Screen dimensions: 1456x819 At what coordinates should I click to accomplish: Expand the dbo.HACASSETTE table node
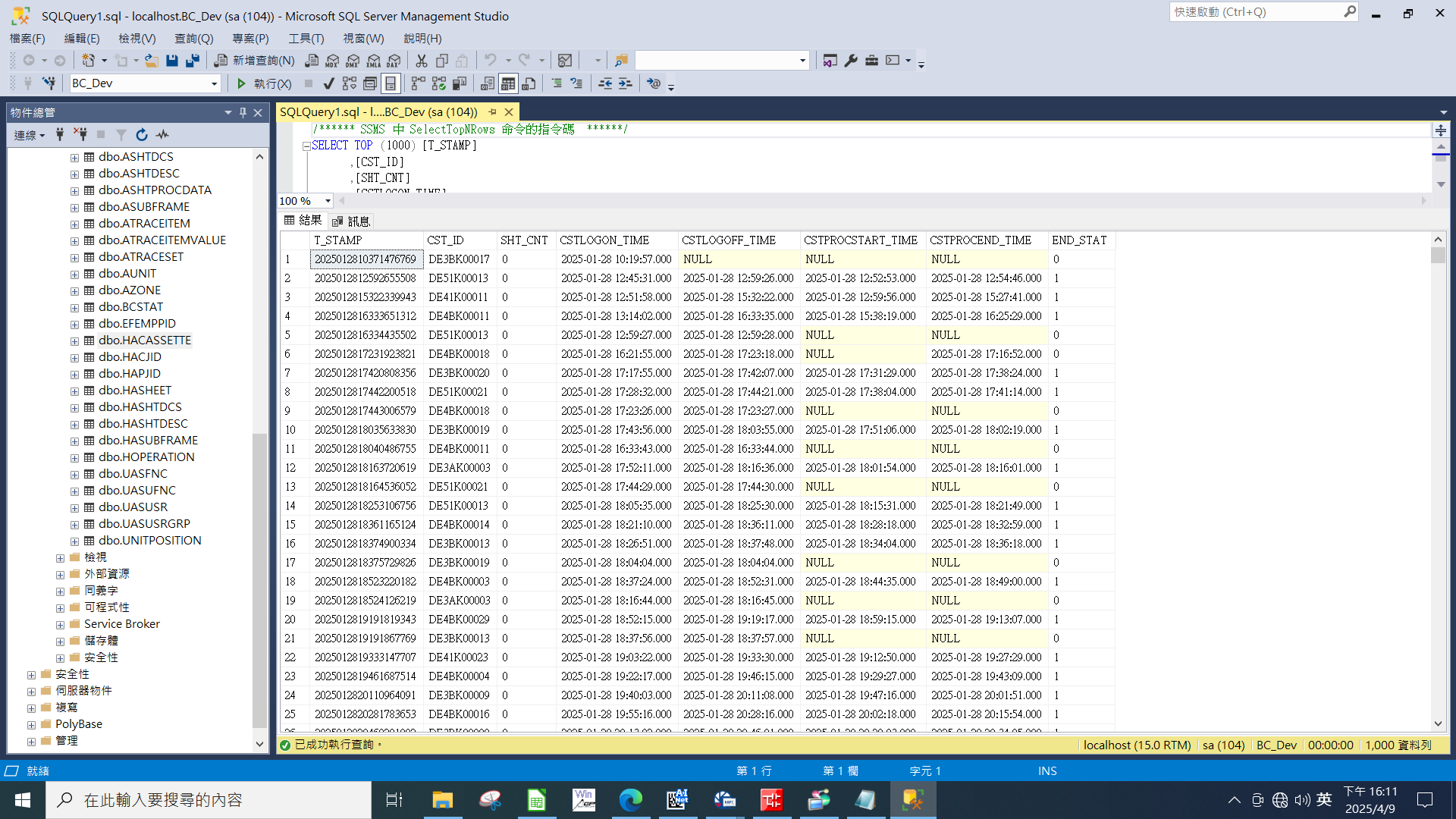(x=74, y=341)
